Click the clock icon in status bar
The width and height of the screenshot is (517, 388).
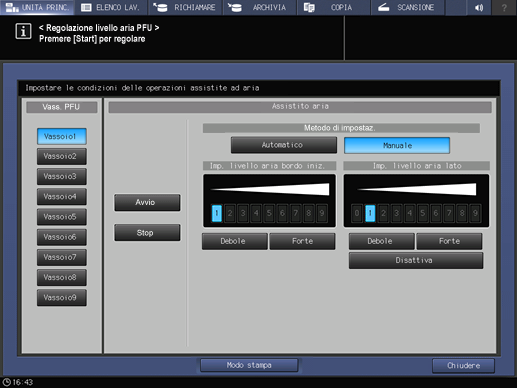click(x=6, y=382)
